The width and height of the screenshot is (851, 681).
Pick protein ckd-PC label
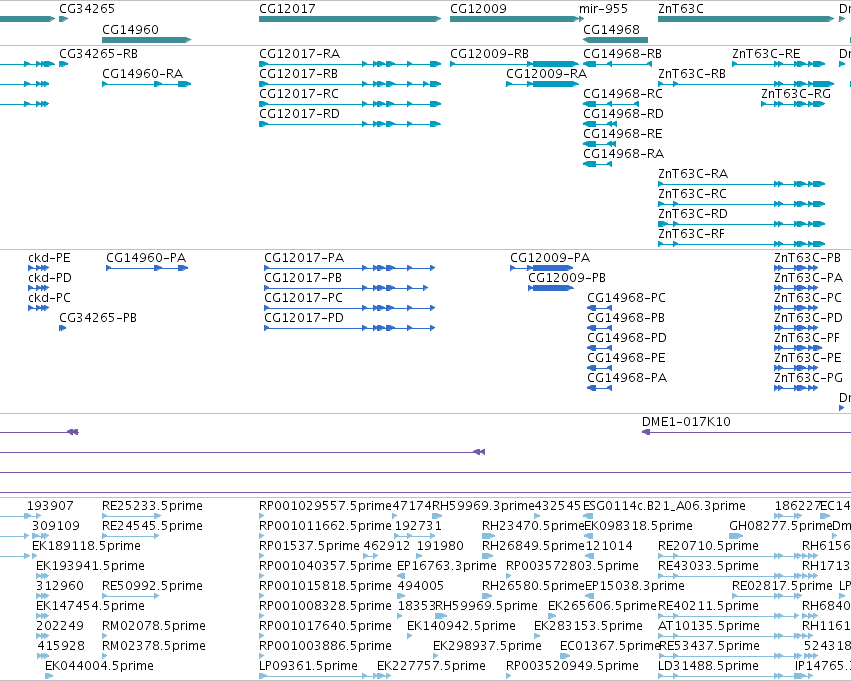point(49,298)
